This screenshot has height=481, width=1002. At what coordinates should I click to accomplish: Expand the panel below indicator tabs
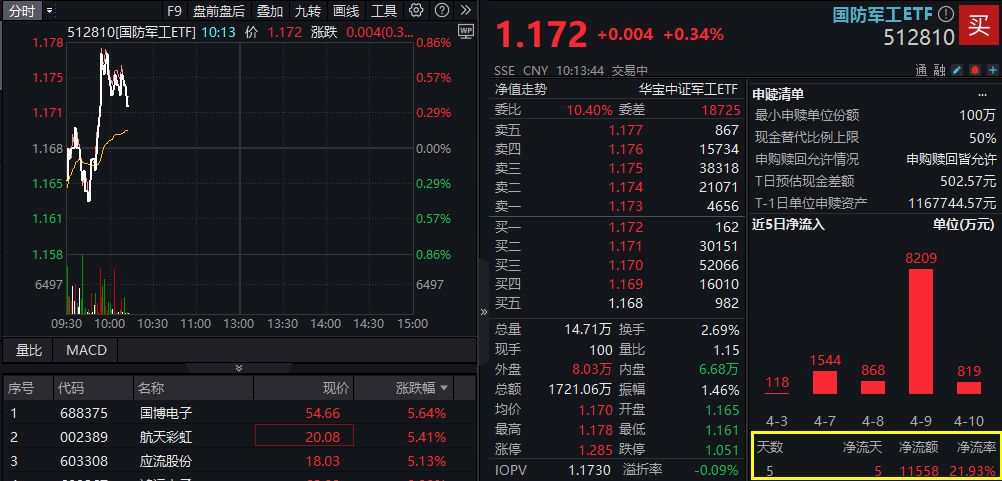pyautogui.click(x=238, y=368)
